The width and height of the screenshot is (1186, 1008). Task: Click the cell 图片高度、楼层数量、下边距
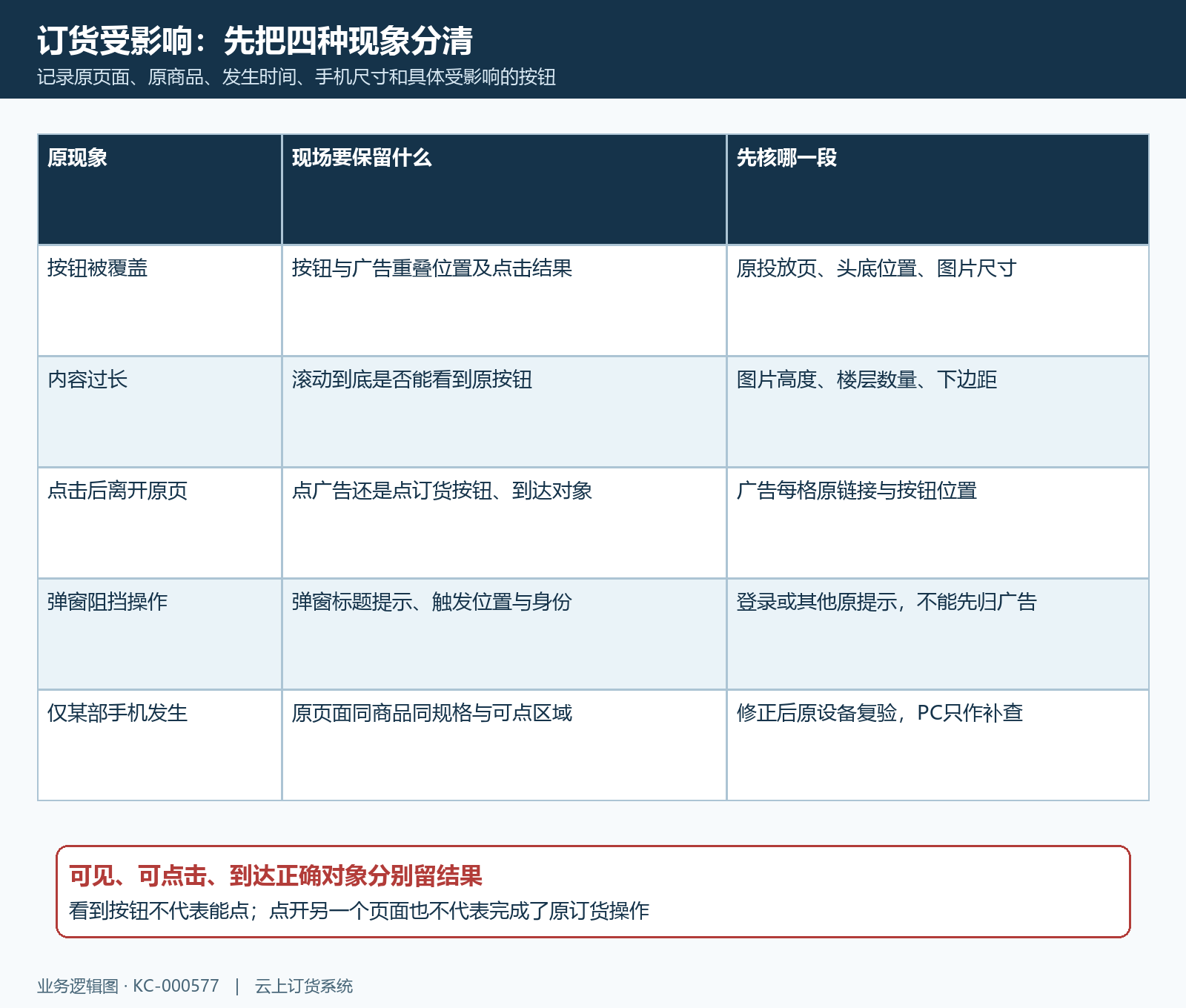click(x=938, y=411)
